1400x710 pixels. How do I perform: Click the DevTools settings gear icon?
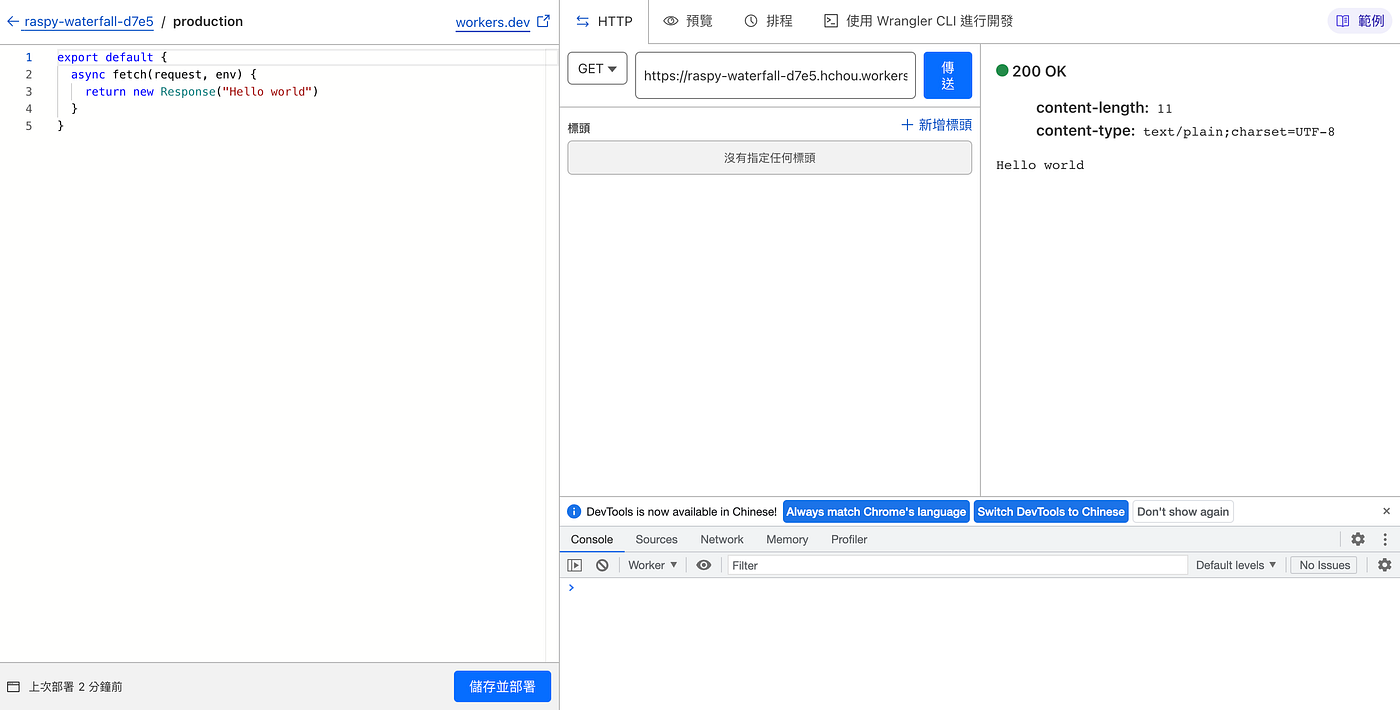coord(1357,539)
